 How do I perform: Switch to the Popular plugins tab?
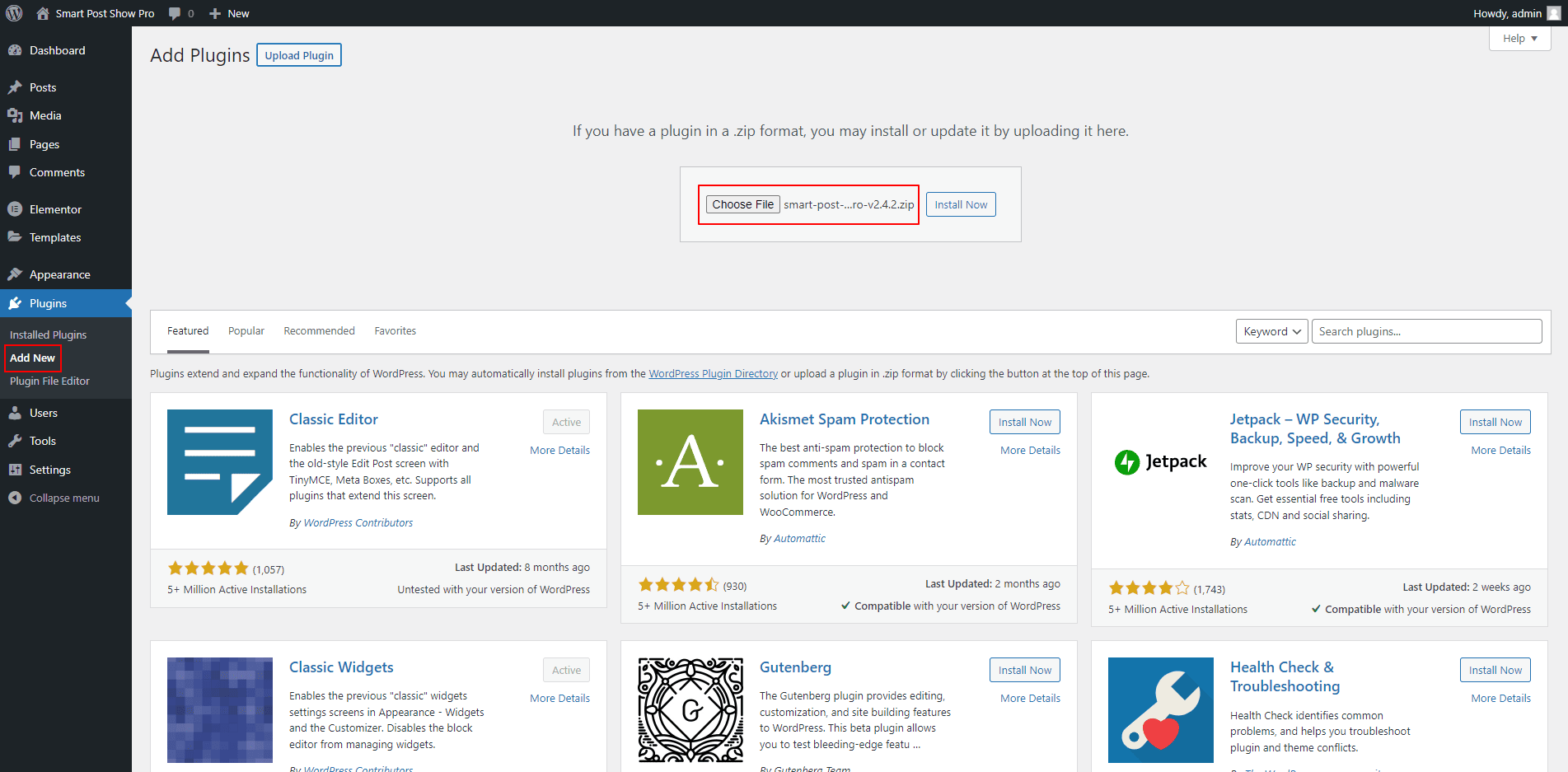pyautogui.click(x=246, y=331)
